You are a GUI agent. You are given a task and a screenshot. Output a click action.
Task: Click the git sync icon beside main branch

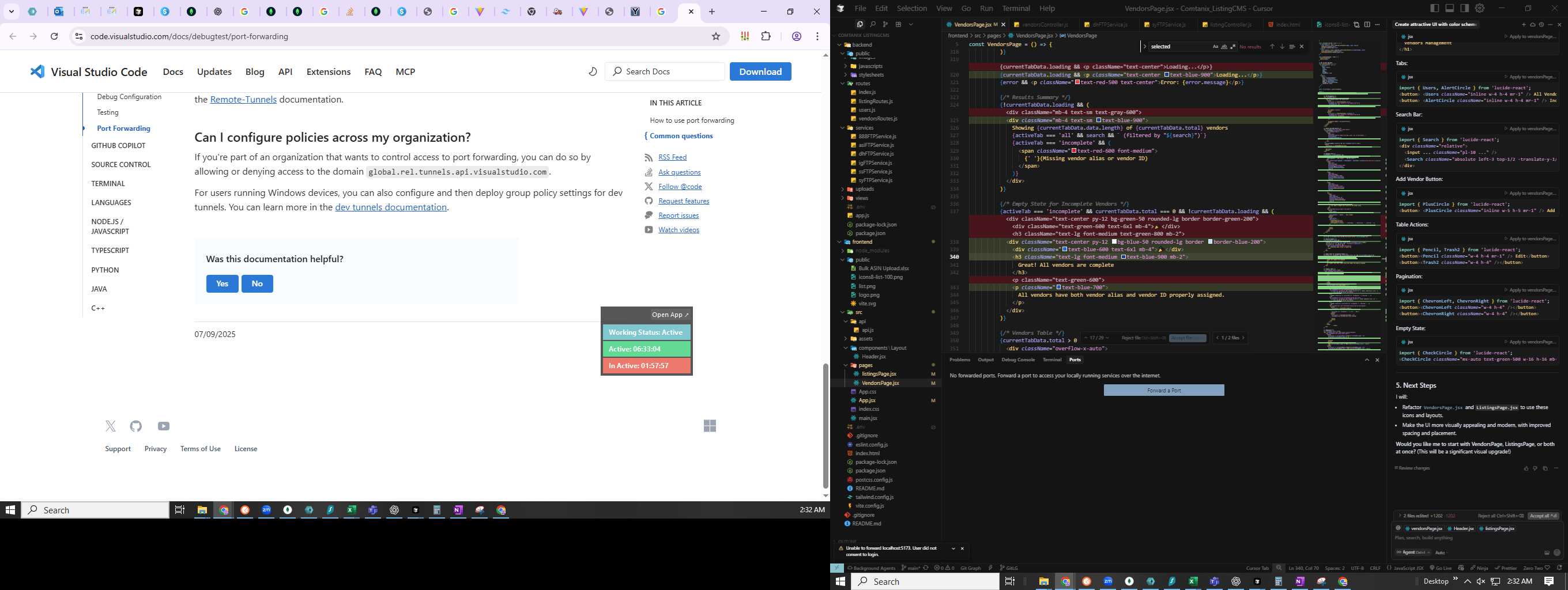click(926, 568)
